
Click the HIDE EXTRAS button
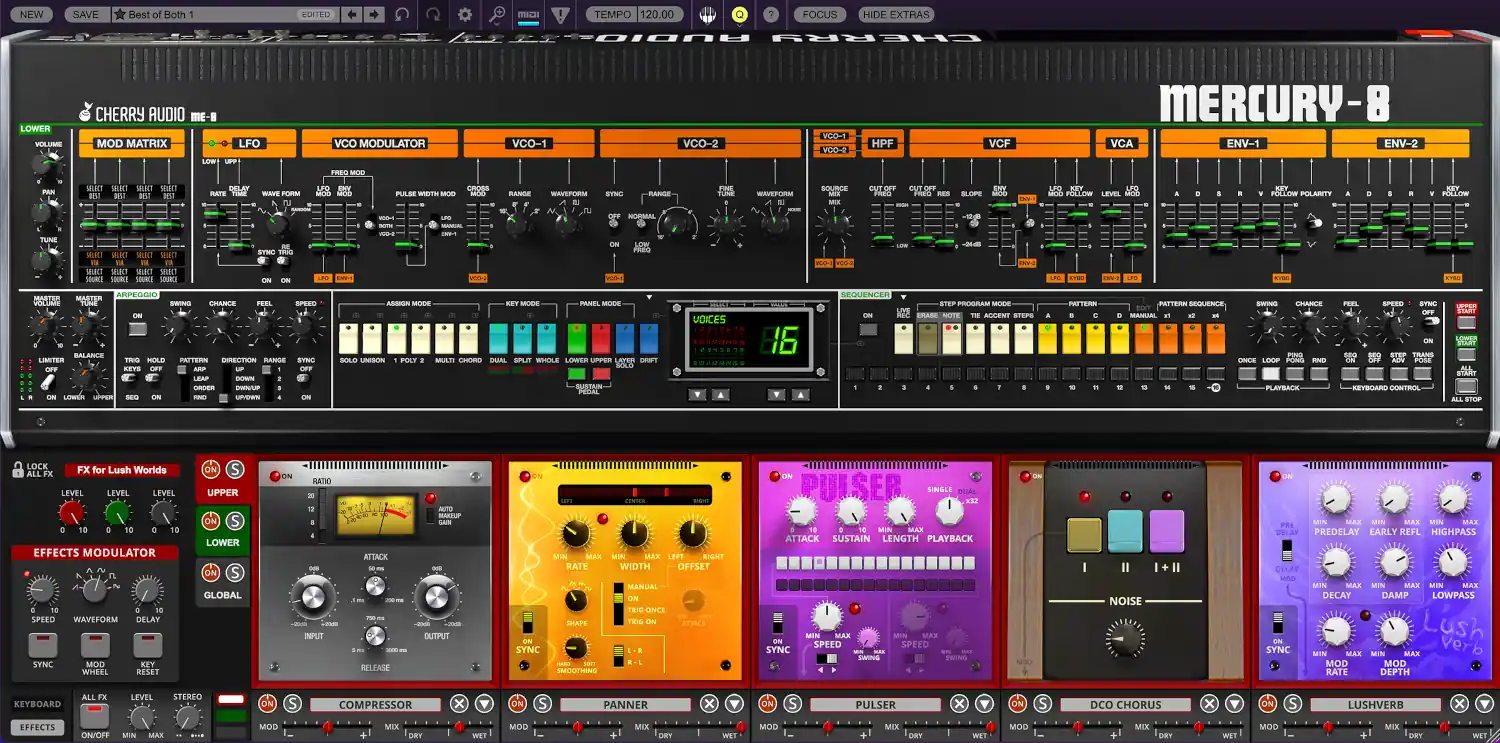[x=894, y=14]
